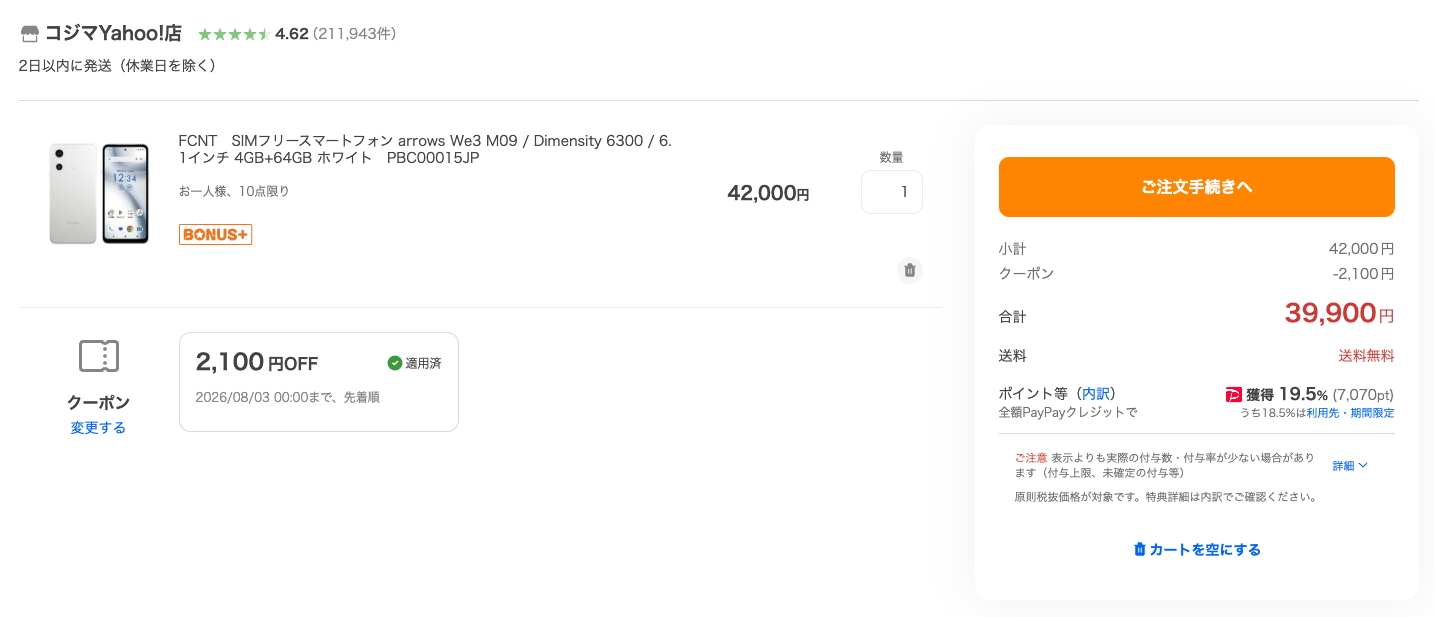Open the 利用先・期間限定 link
1434x617 pixels.
tap(1350, 412)
